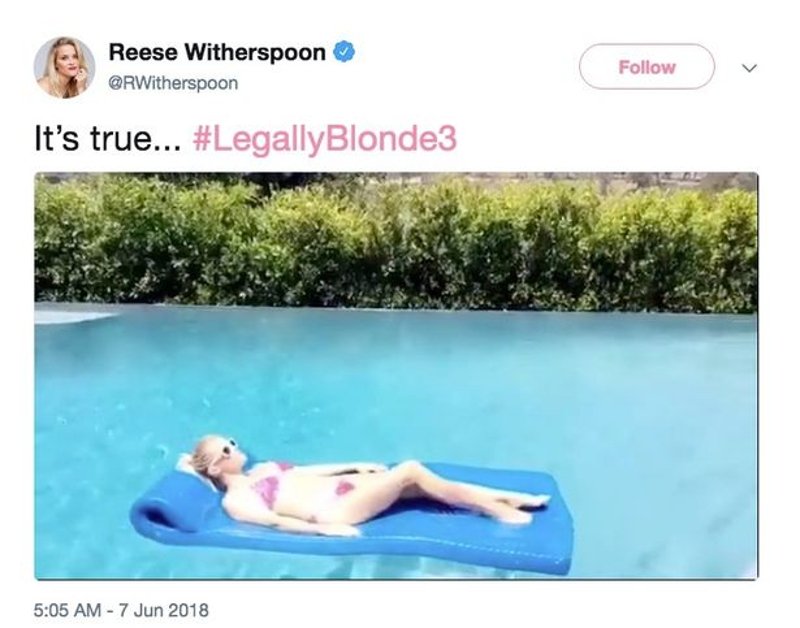Follow the Reese Witherspoon account

tap(646, 67)
